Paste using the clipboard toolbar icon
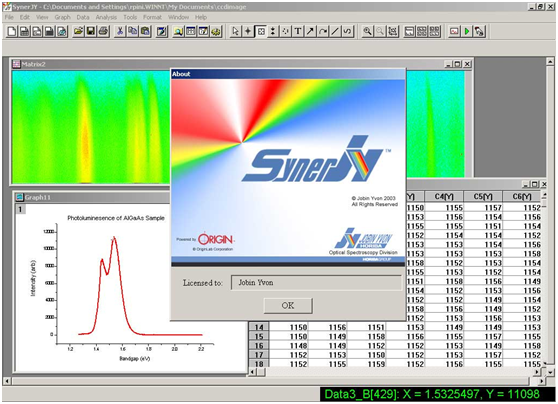The width and height of the screenshot is (558, 404). click(145, 32)
